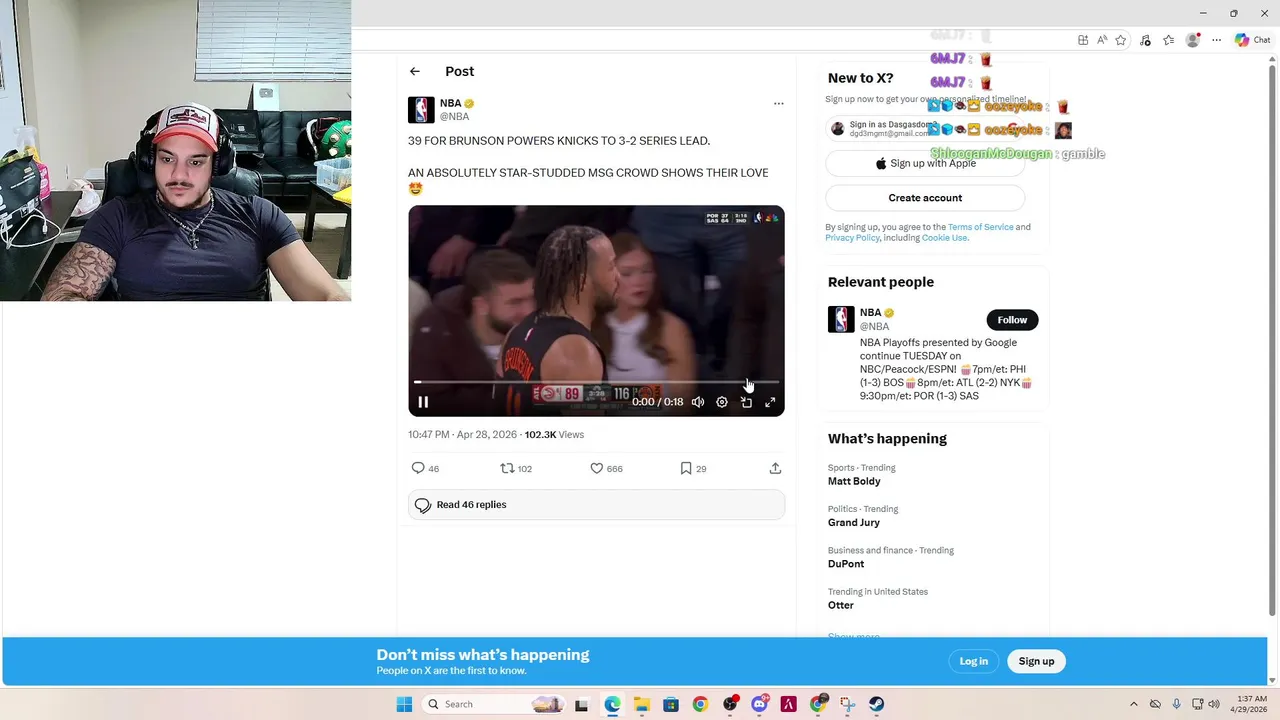The width and height of the screenshot is (1280, 720).
Task: Open Edge Read aloud icon
Action: click(1102, 40)
